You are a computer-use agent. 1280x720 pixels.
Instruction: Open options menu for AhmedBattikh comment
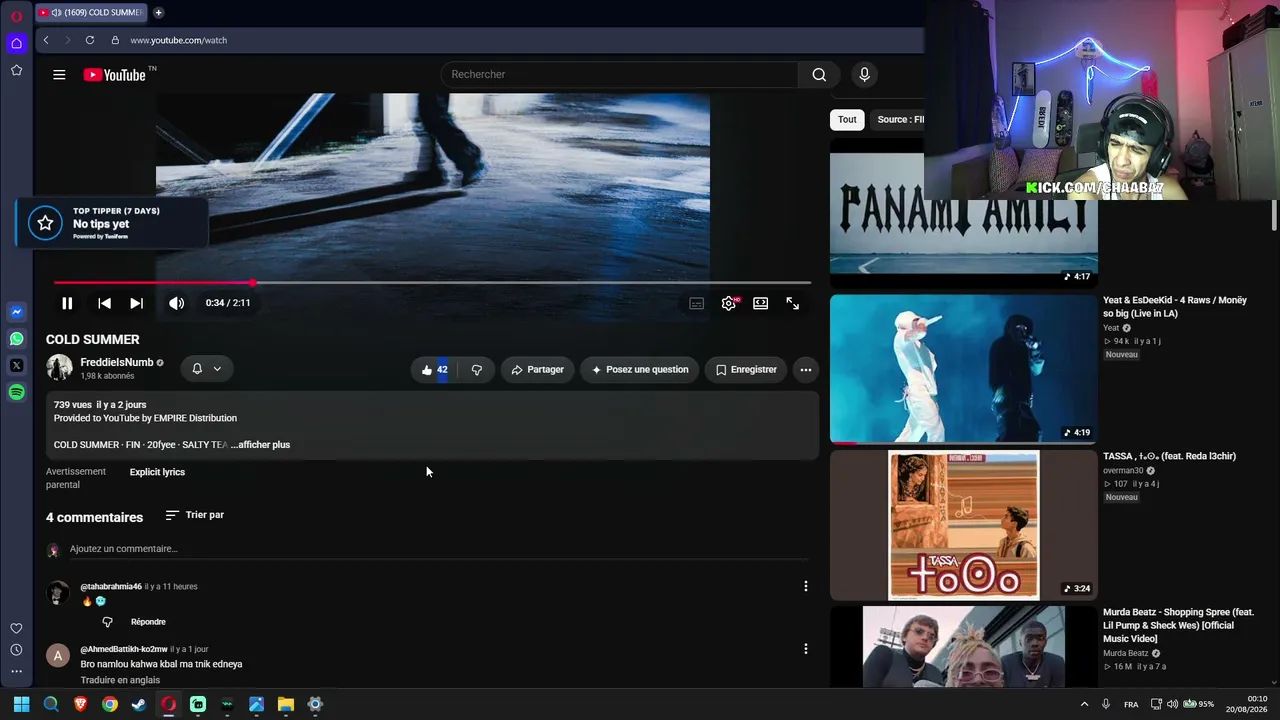pos(806,649)
